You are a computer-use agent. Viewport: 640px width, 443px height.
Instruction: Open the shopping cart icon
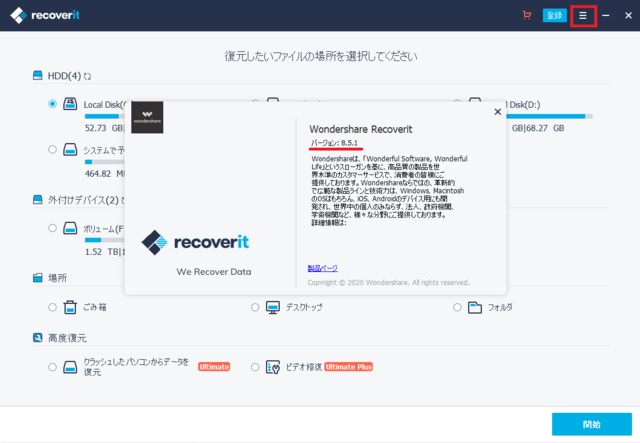coord(527,16)
